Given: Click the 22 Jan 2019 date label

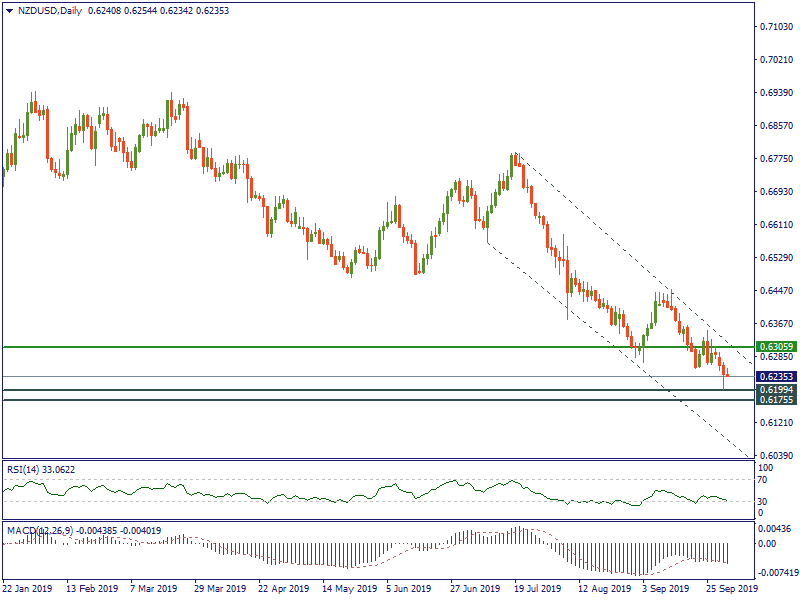Looking at the screenshot, I should coord(27,589).
